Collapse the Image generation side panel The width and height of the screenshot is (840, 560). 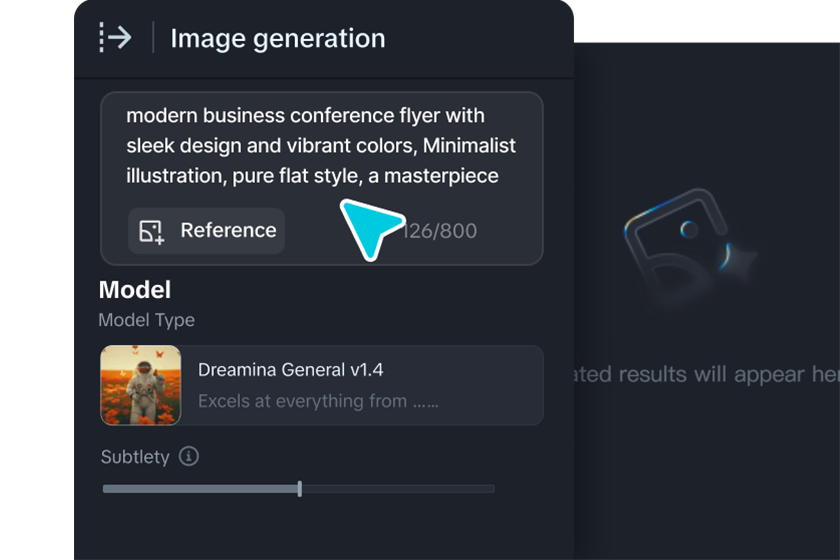pos(116,38)
